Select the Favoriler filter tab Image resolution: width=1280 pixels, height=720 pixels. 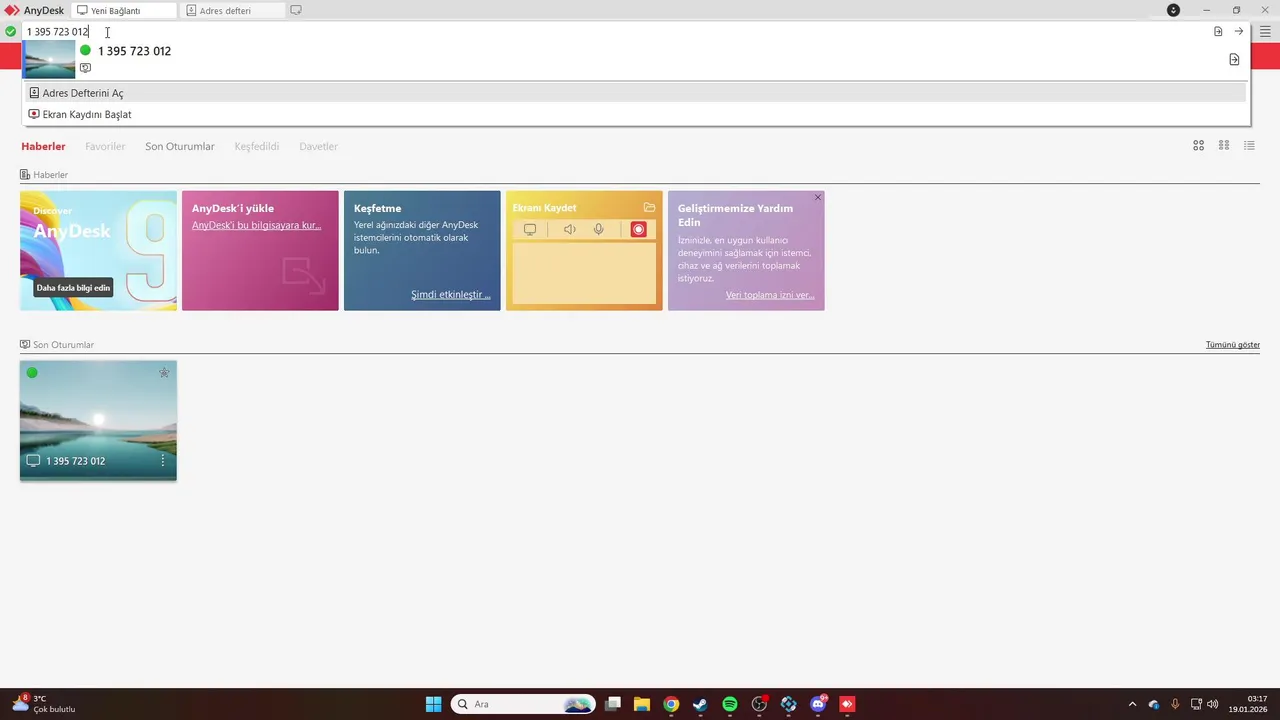click(105, 146)
